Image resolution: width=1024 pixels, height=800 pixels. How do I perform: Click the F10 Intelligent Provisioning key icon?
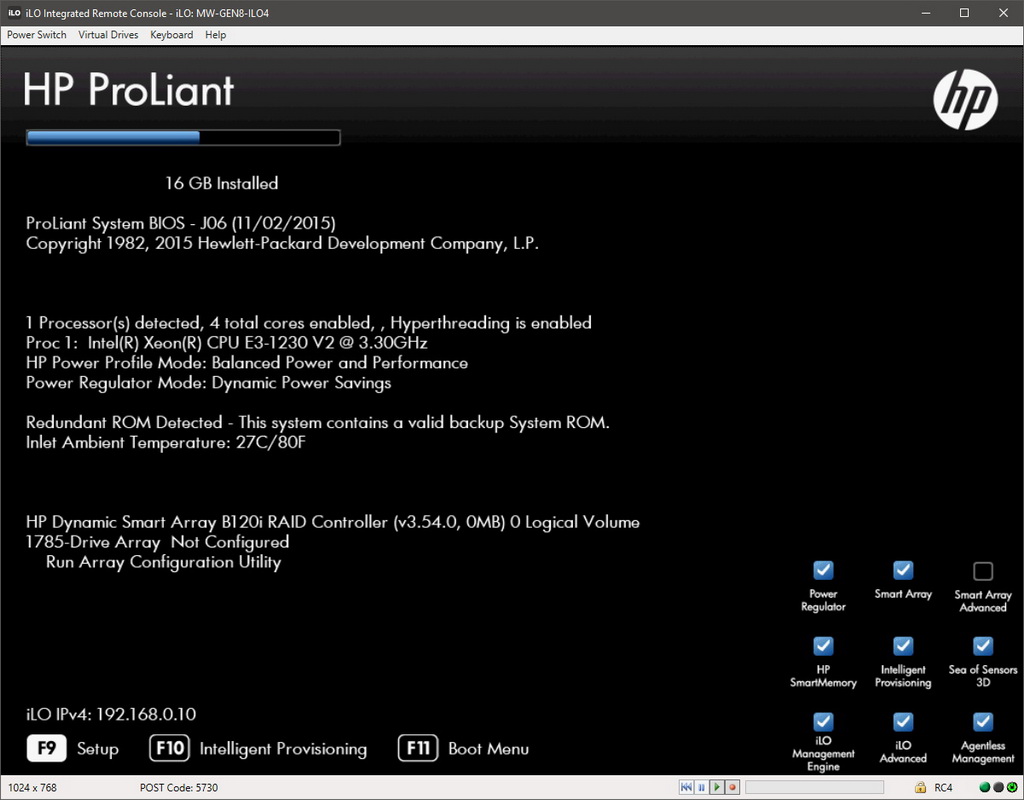tap(169, 748)
